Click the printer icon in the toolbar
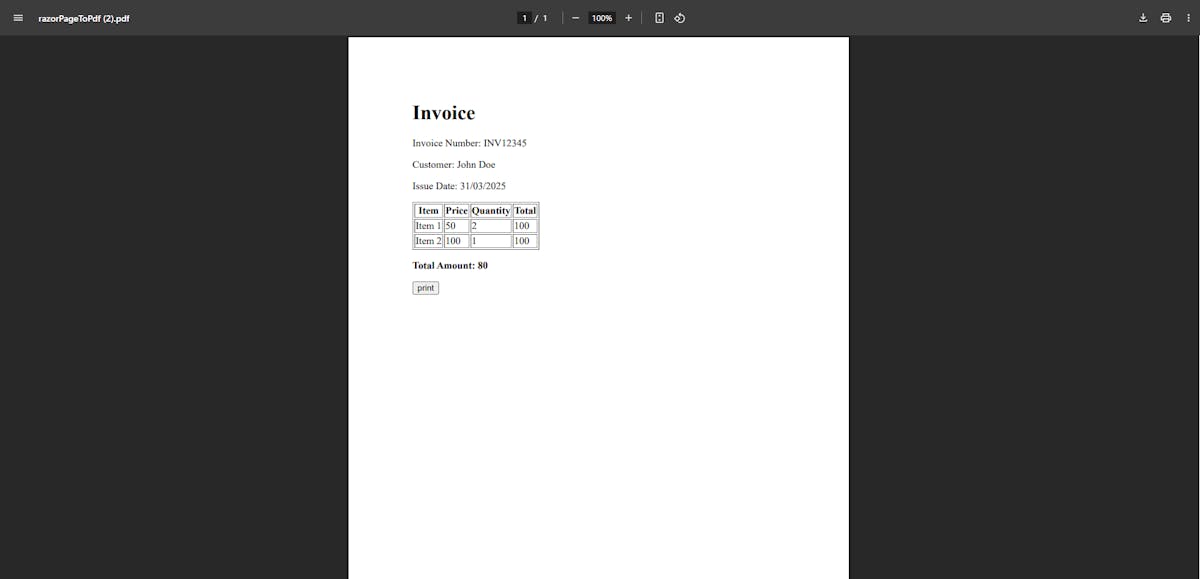This screenshot has width=1200, height=579. pos(1165,18)
